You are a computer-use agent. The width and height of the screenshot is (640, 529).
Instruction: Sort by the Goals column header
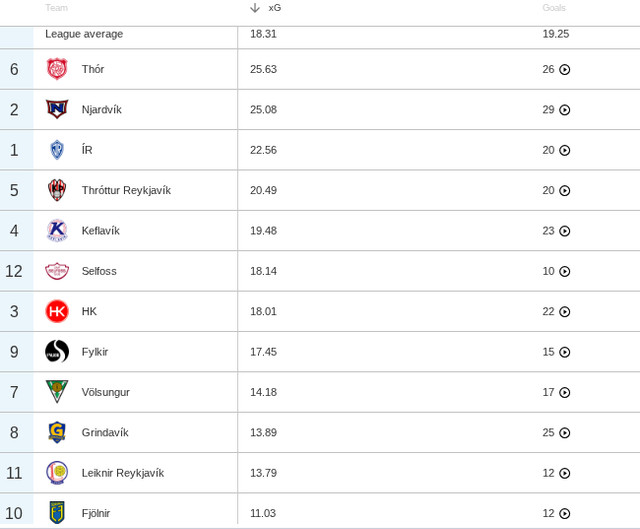coord(554,8)
